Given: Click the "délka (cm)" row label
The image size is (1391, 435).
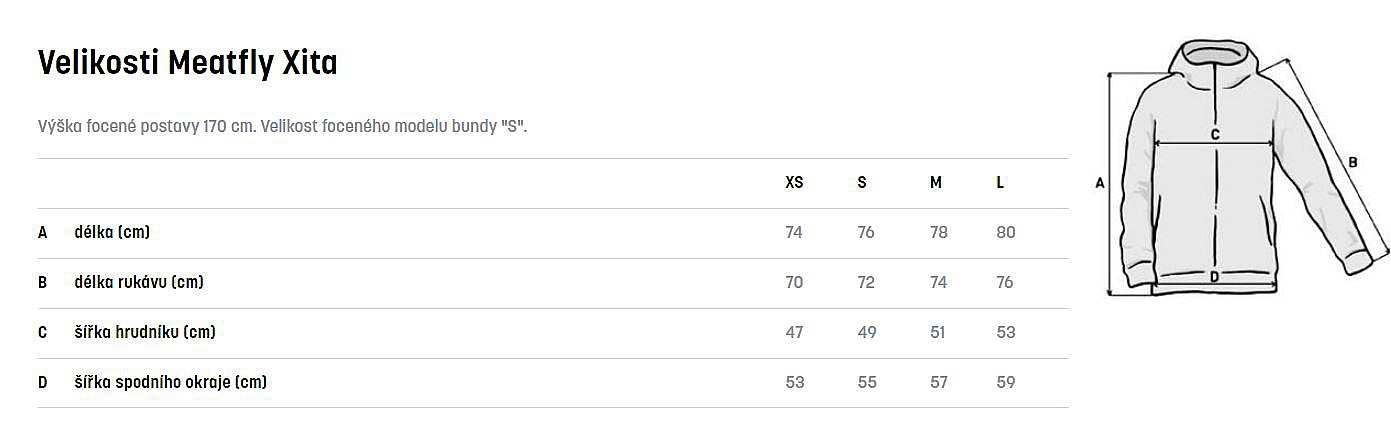Looking at the screenshot, I should [112, 233].
